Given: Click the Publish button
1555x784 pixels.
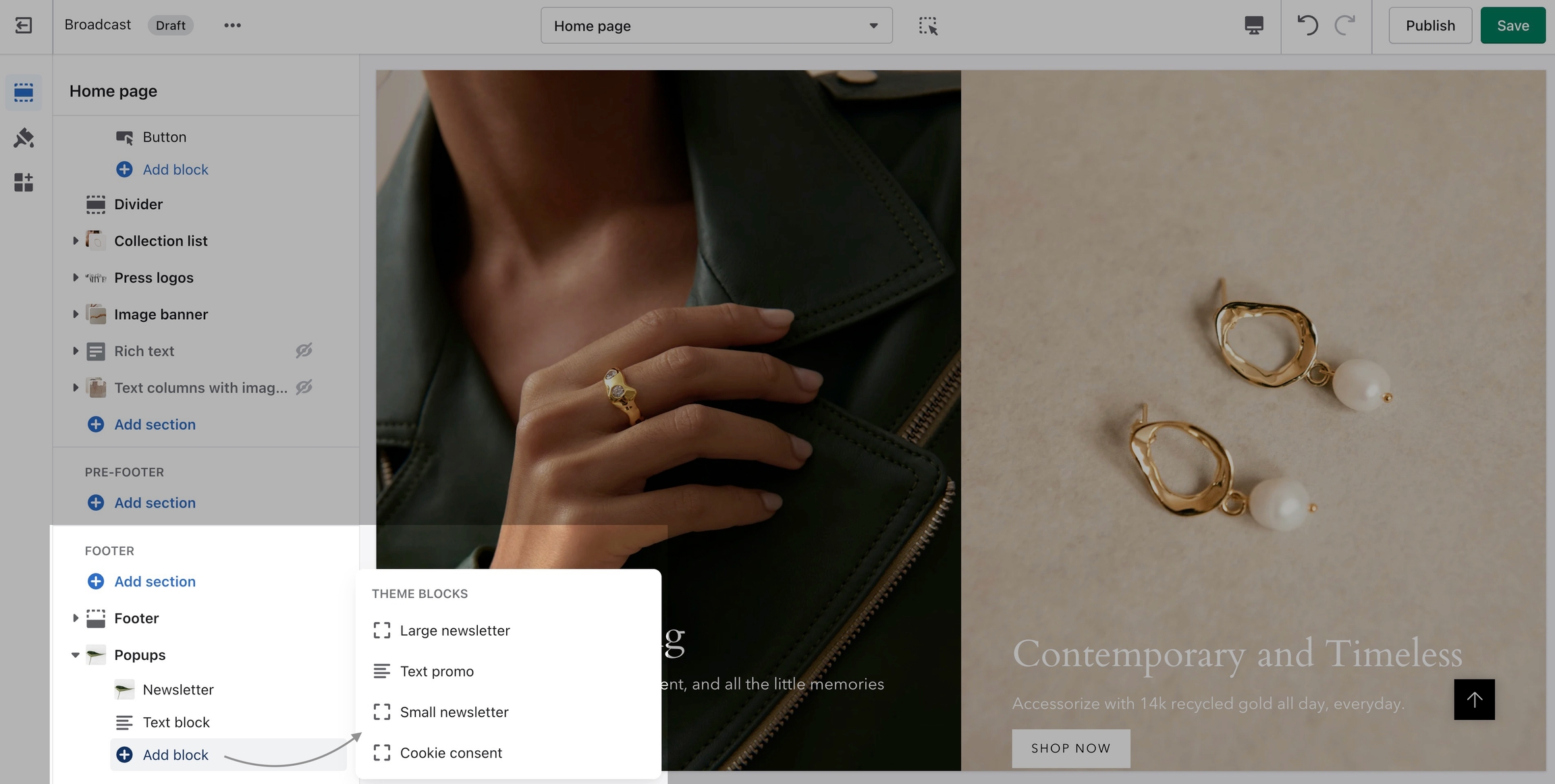Looking at the screenshot, I should tap(1429, 26).
